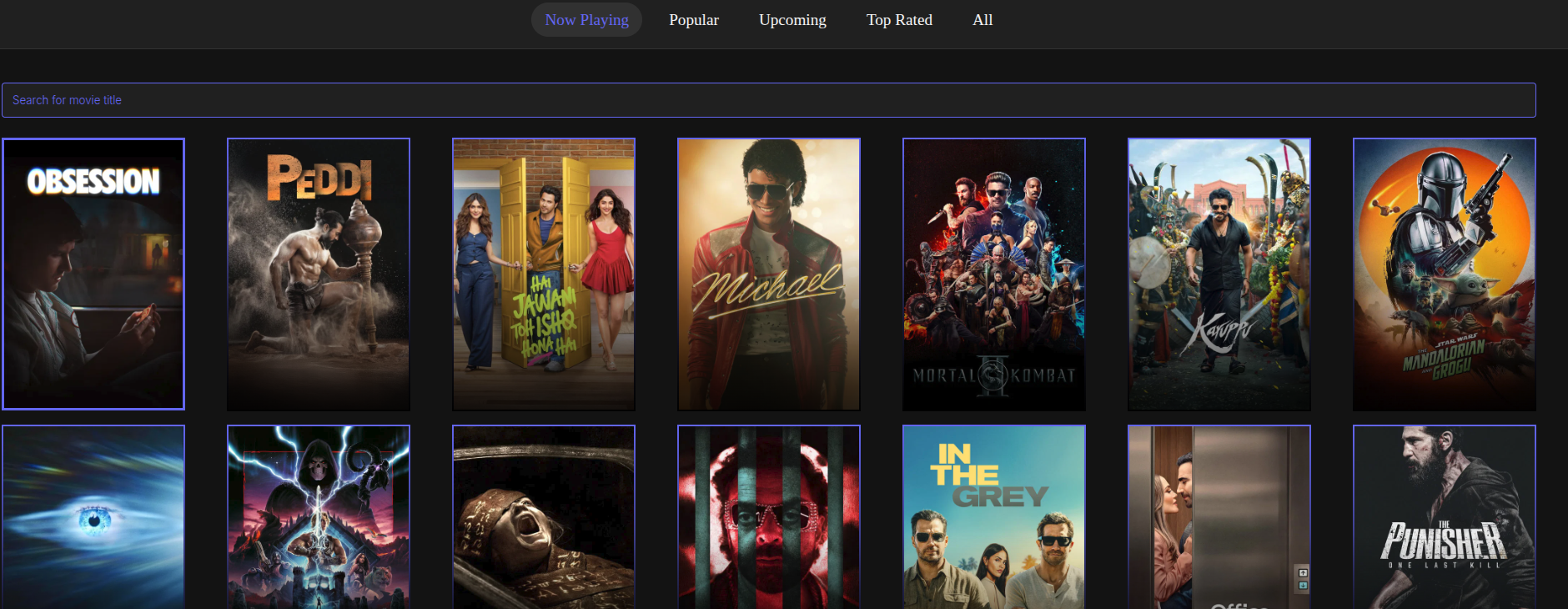Select The Punisher One Last Kill poster
This screenshot has width=1568, height=609.
coord(1445,517)
